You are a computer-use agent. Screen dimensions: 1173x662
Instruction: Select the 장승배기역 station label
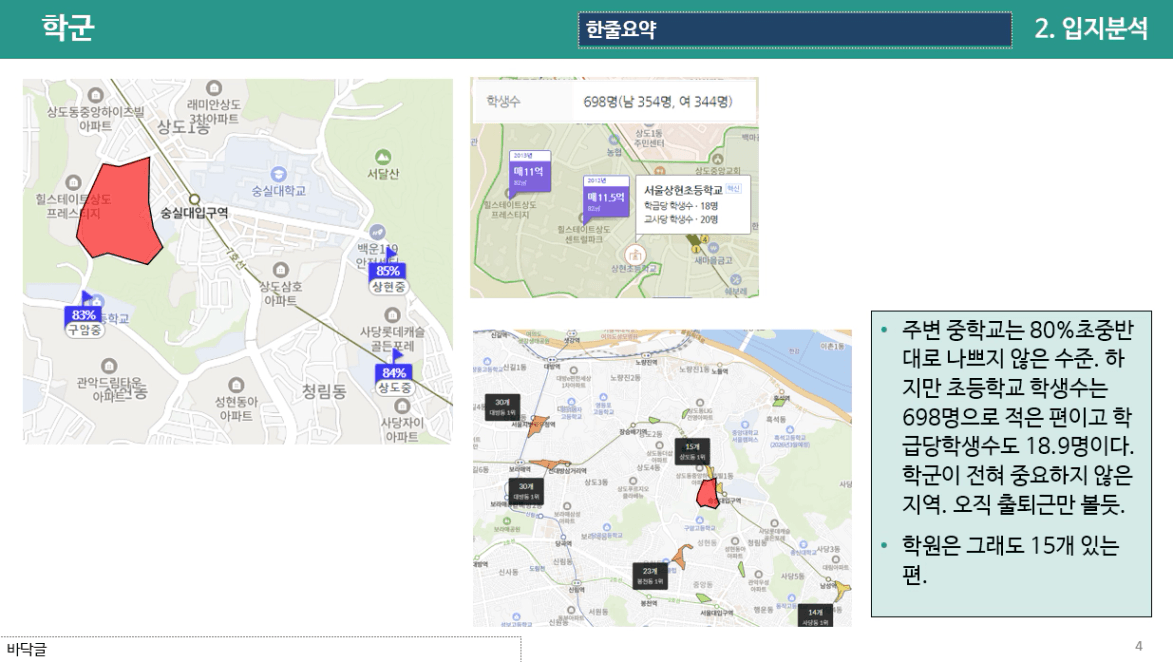634,432
